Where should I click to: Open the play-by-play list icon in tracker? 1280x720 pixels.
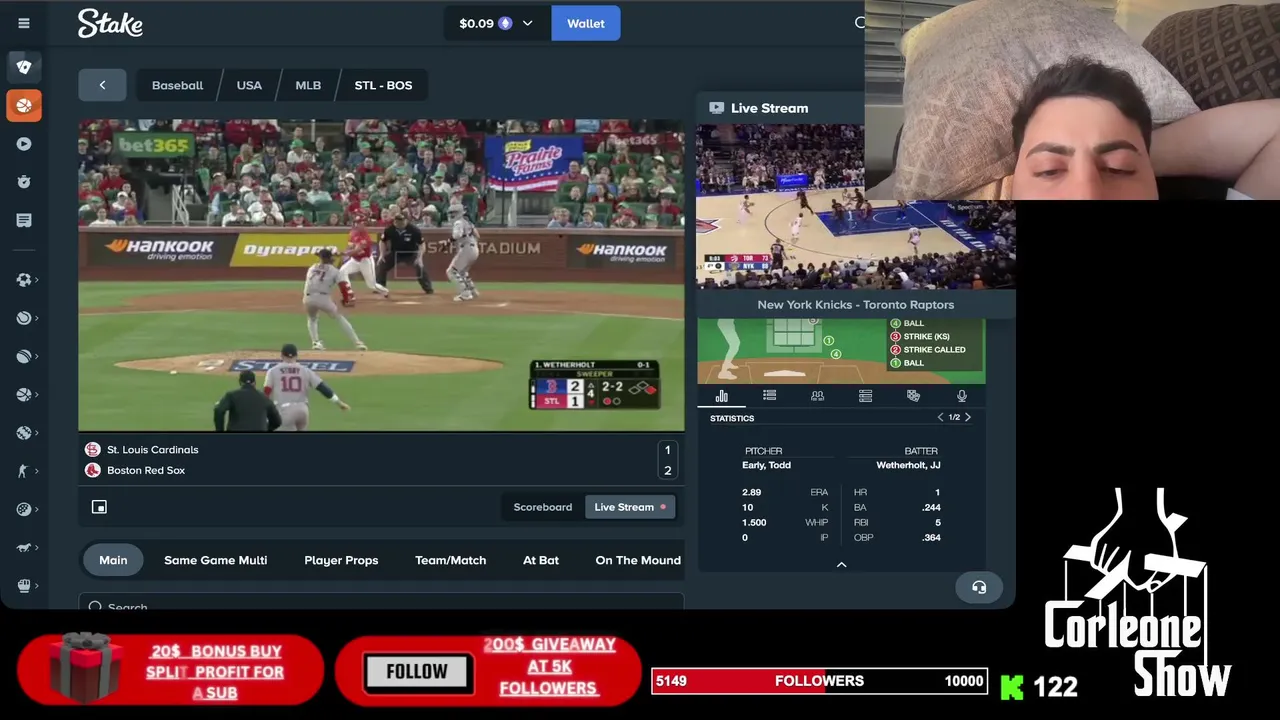(x=769, y=396)
